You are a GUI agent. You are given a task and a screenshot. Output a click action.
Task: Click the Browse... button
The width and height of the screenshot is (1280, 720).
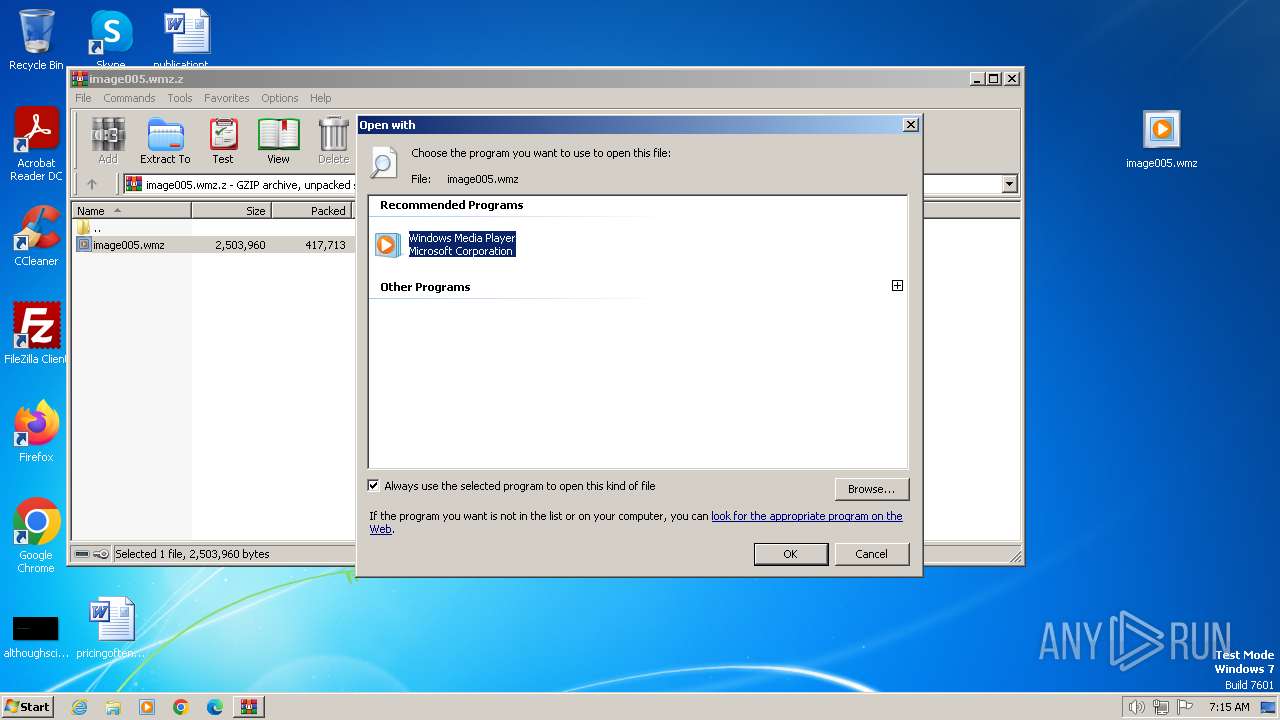871,489
